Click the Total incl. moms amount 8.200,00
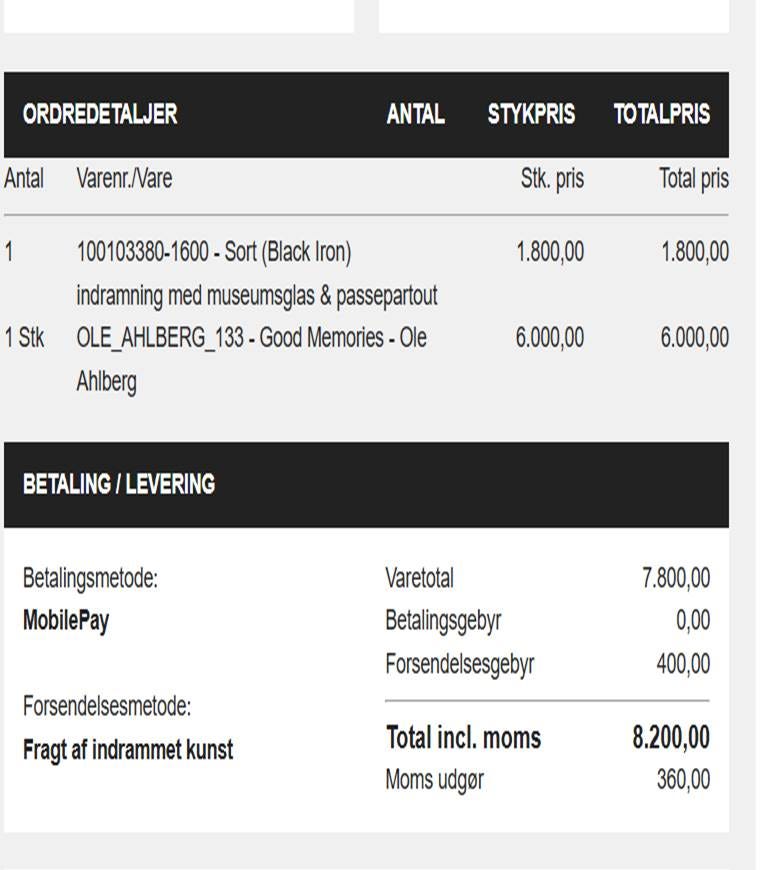The height and width of the screenshot is (870, 766). pos(671,738)
